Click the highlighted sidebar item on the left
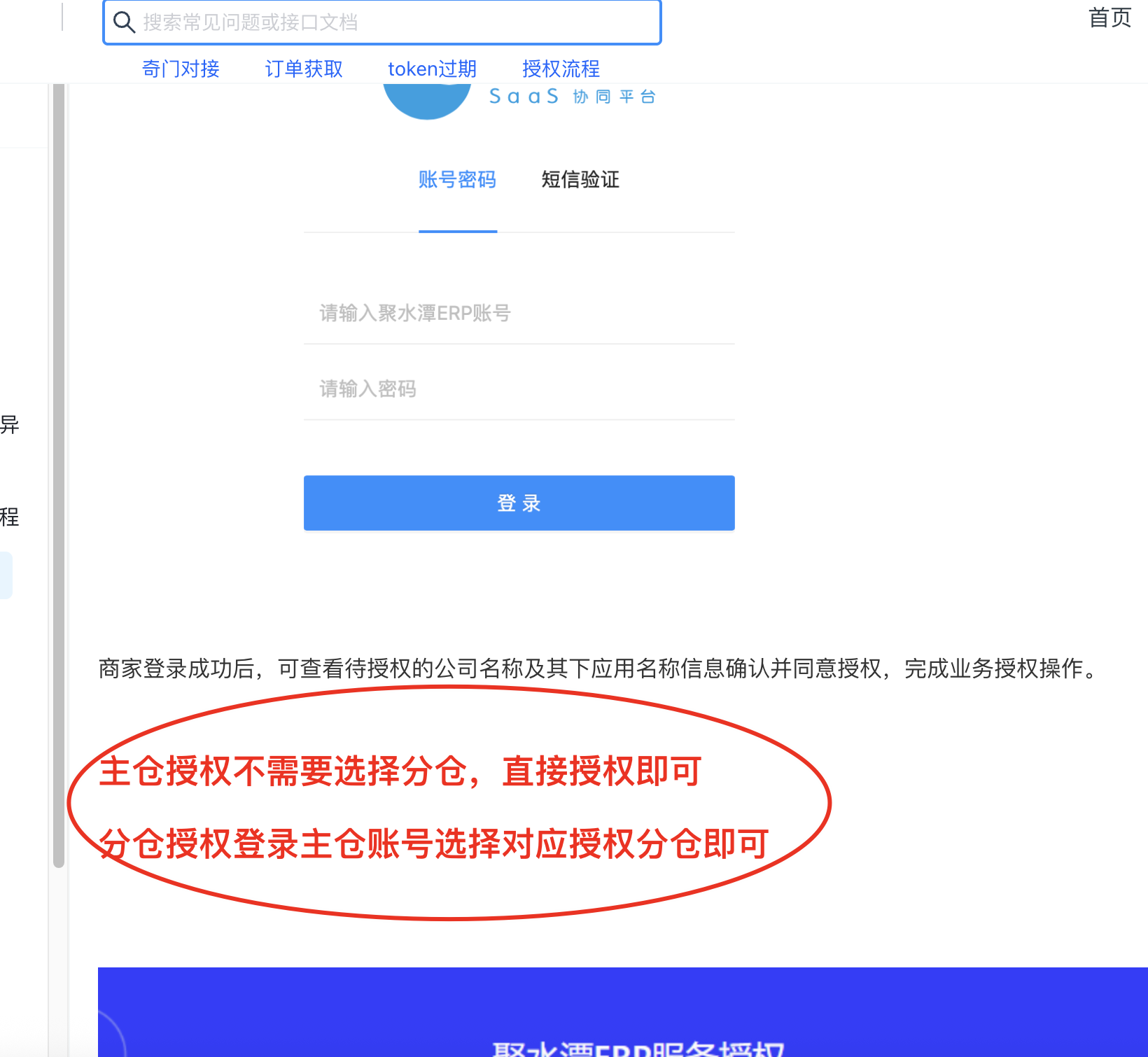Screen dimensions: 1148x1057 pos(6,575)
